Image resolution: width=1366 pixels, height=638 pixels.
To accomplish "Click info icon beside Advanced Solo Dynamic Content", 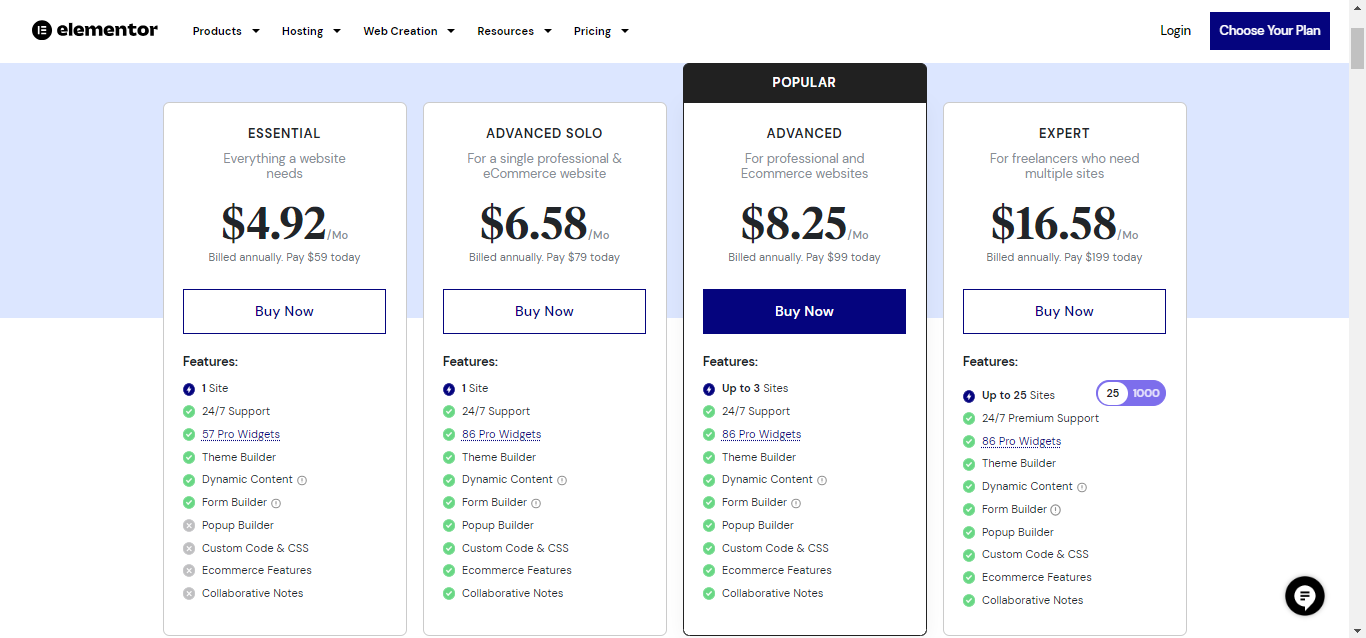I will pyautogui.click(x=562, y=480).
